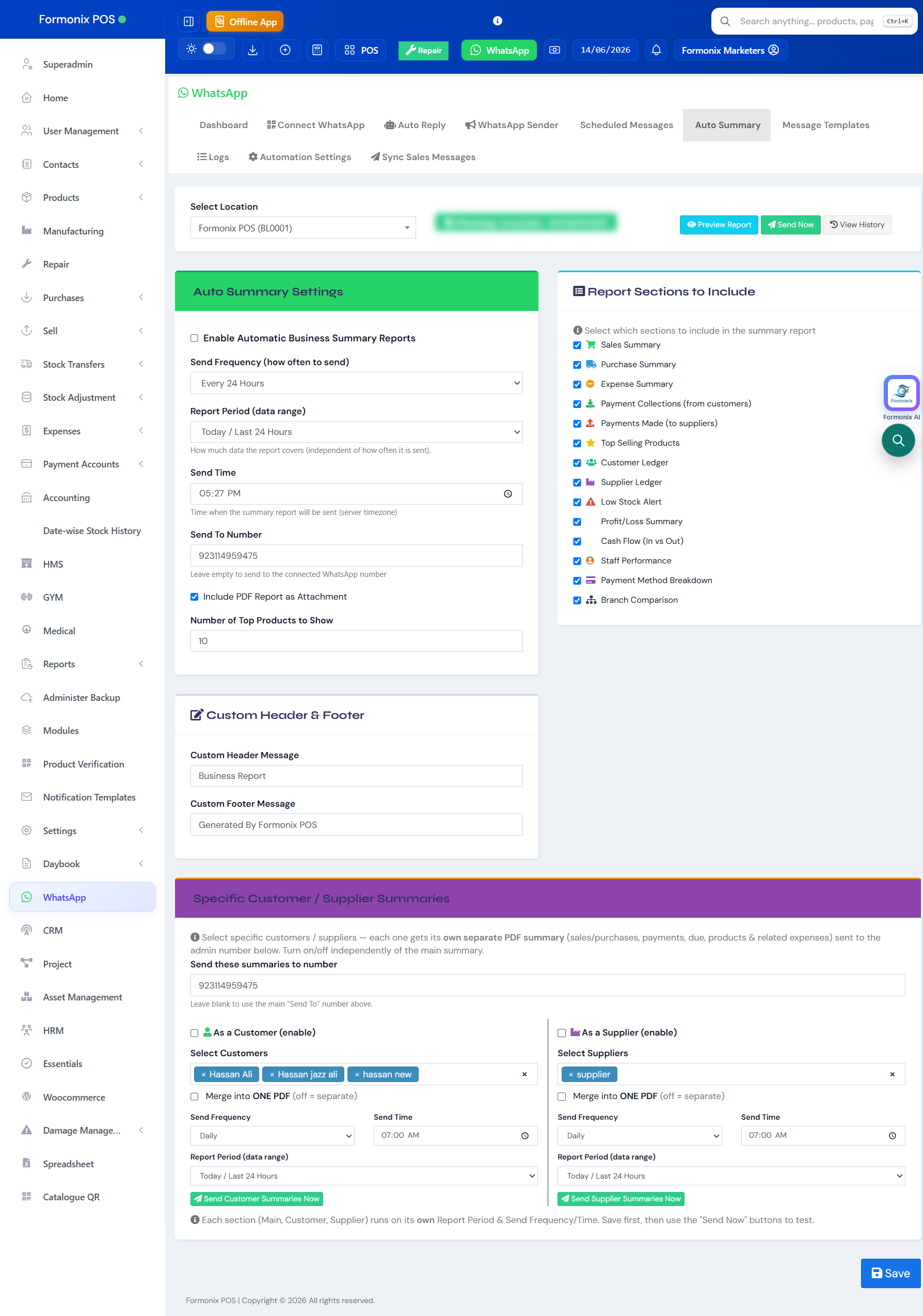Expand Products in sidebar
923x1316 pixels.
click(83, 198)
